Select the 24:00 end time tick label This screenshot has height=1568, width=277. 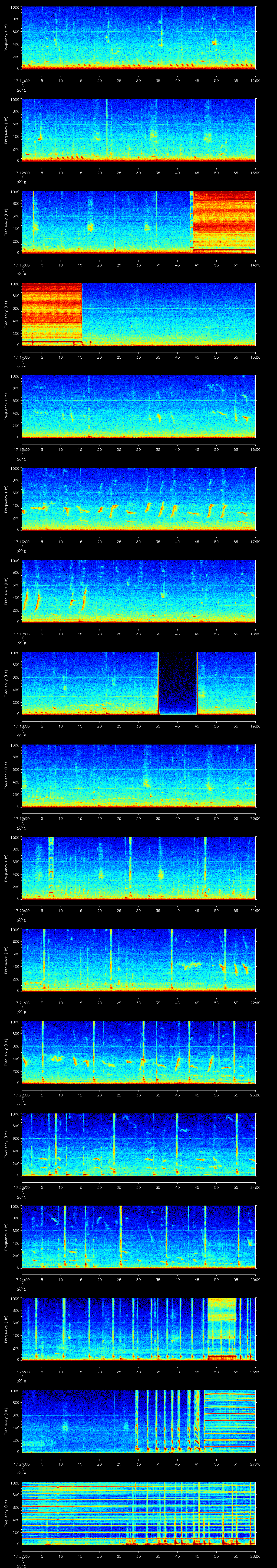[x=255, y=1187]
